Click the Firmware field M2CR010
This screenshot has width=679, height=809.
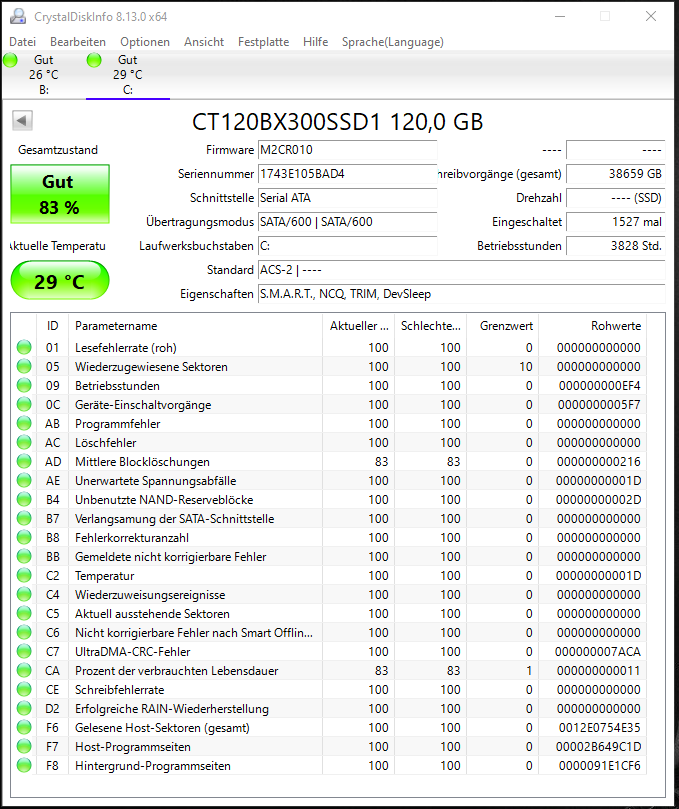tap(347, 150)
